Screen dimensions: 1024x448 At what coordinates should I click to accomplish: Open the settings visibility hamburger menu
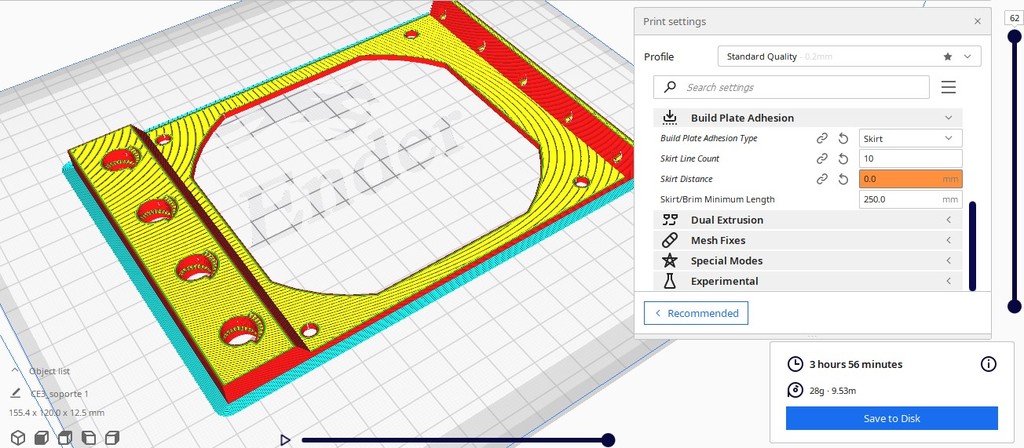pos(948,87)
